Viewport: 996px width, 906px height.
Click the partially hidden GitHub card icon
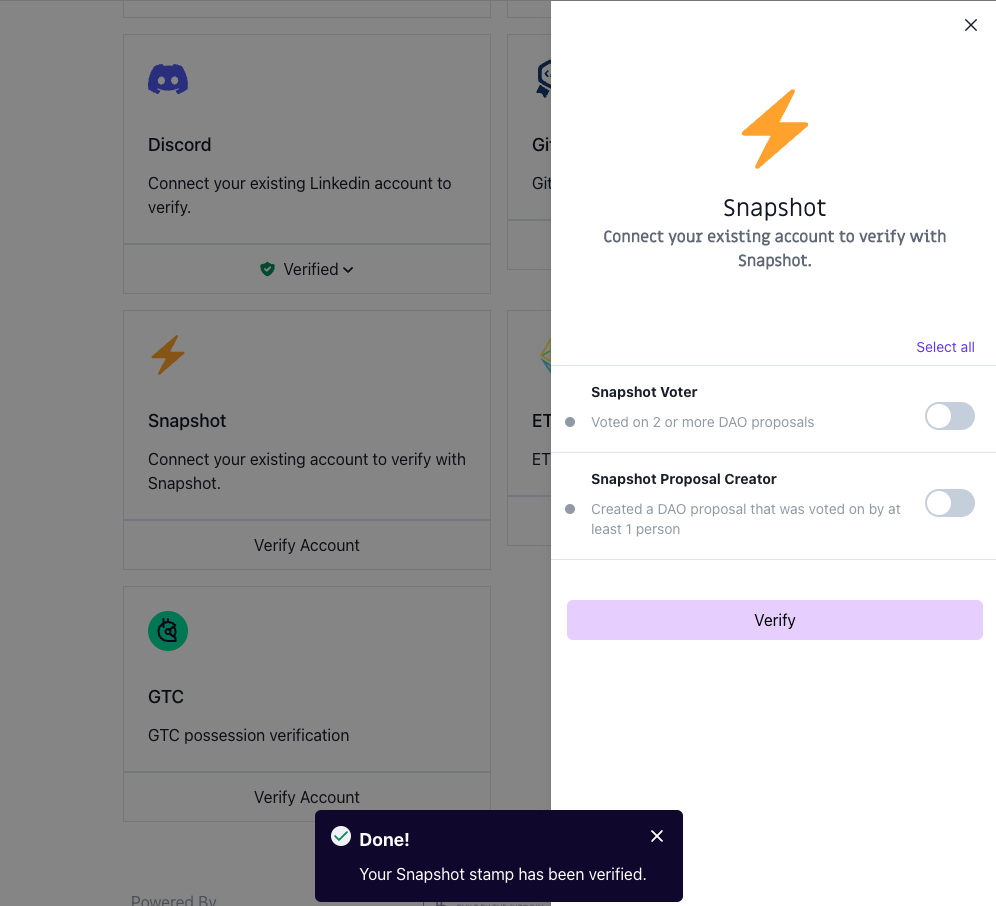544,79
